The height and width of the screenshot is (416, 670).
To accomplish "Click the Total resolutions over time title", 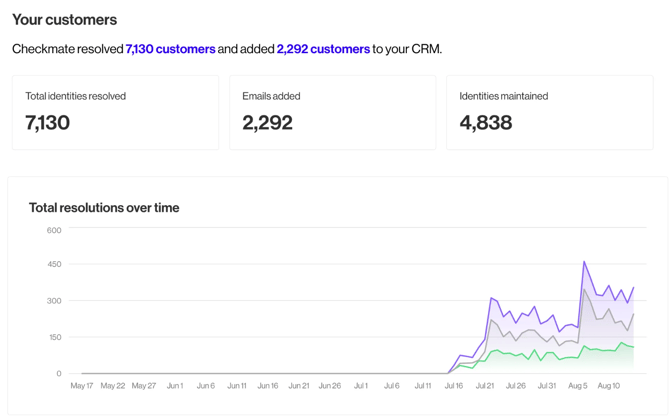I will pyautogui.click(x=104, y=208).
